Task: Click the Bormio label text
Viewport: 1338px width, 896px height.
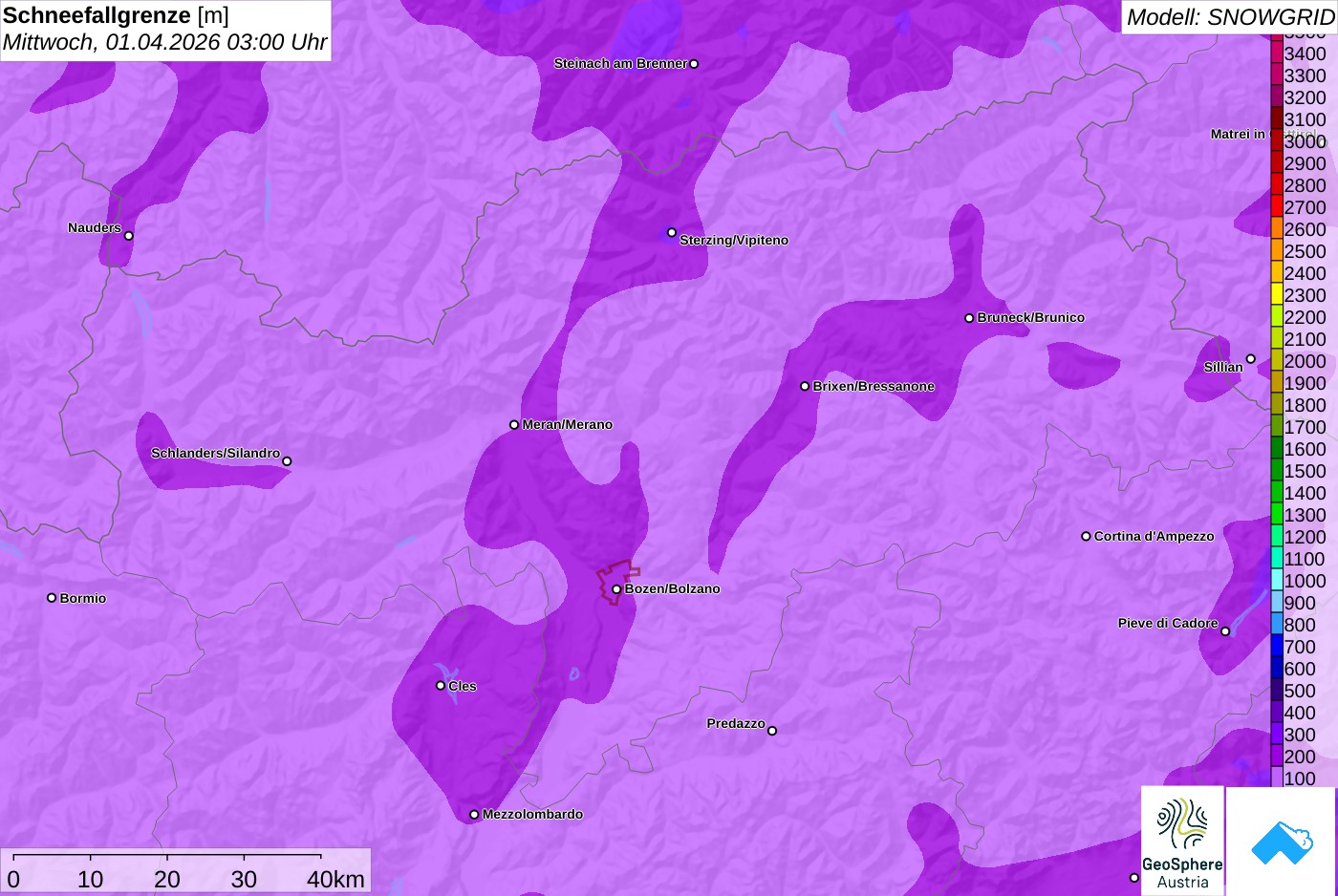Action: coord(83,598)
